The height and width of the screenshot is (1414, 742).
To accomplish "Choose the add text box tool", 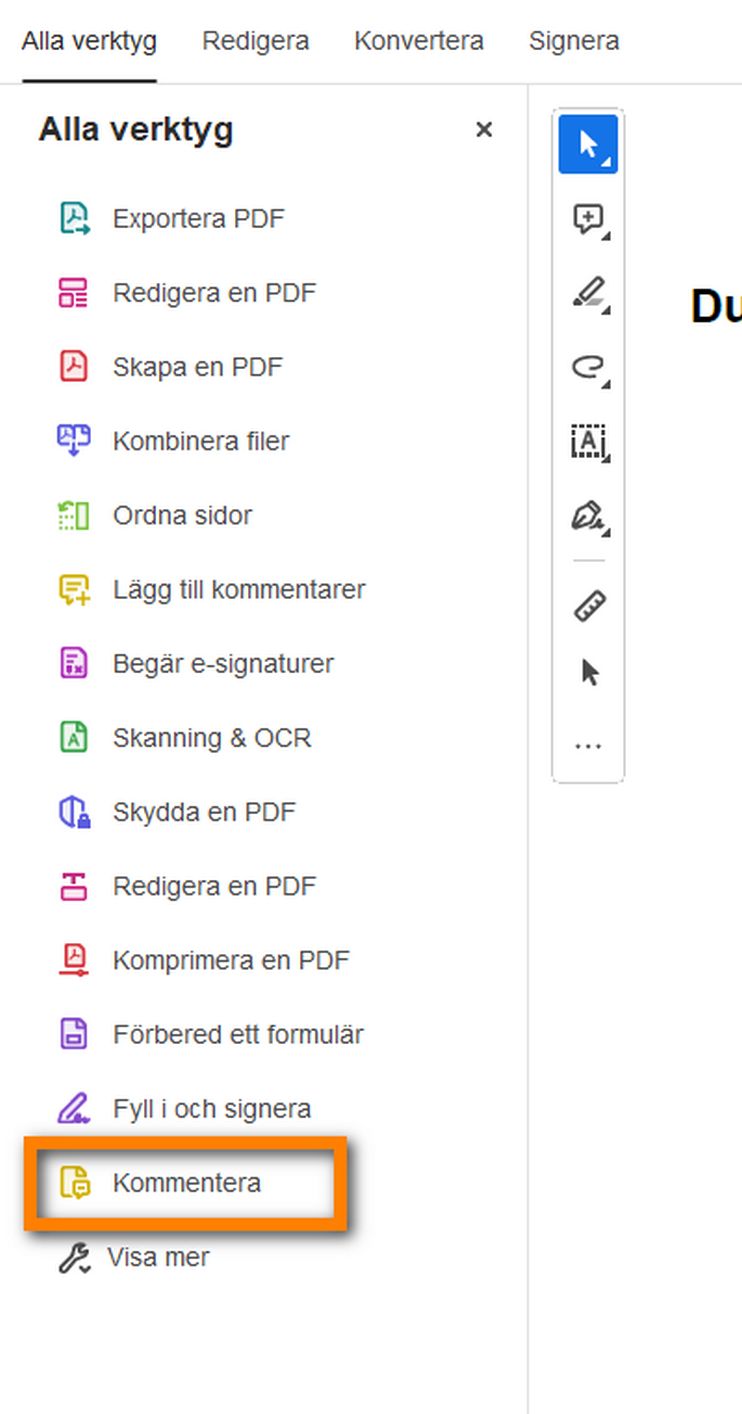I will [x=586, y=442].
